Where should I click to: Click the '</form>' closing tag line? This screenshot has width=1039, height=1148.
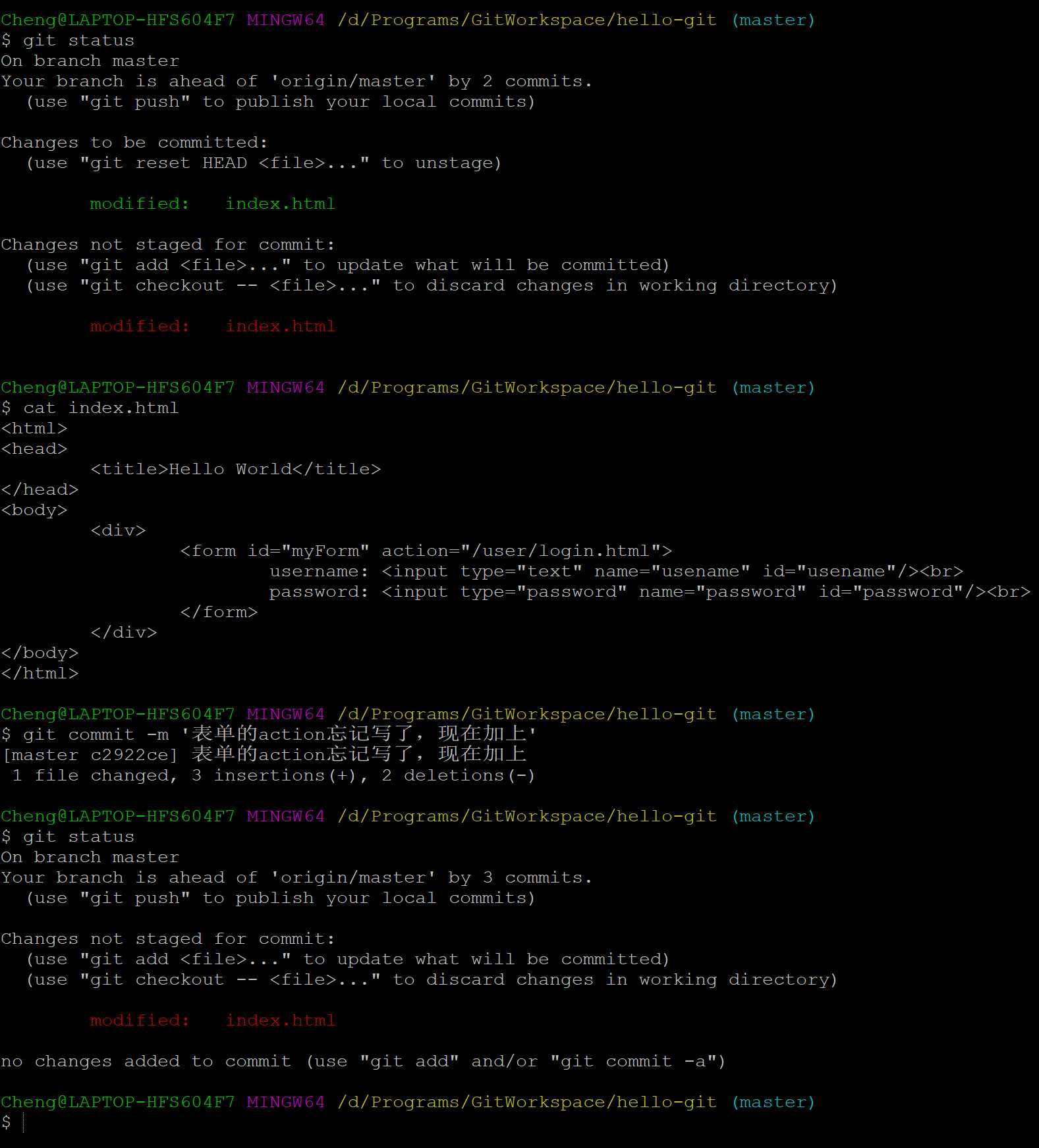[219, 613]
